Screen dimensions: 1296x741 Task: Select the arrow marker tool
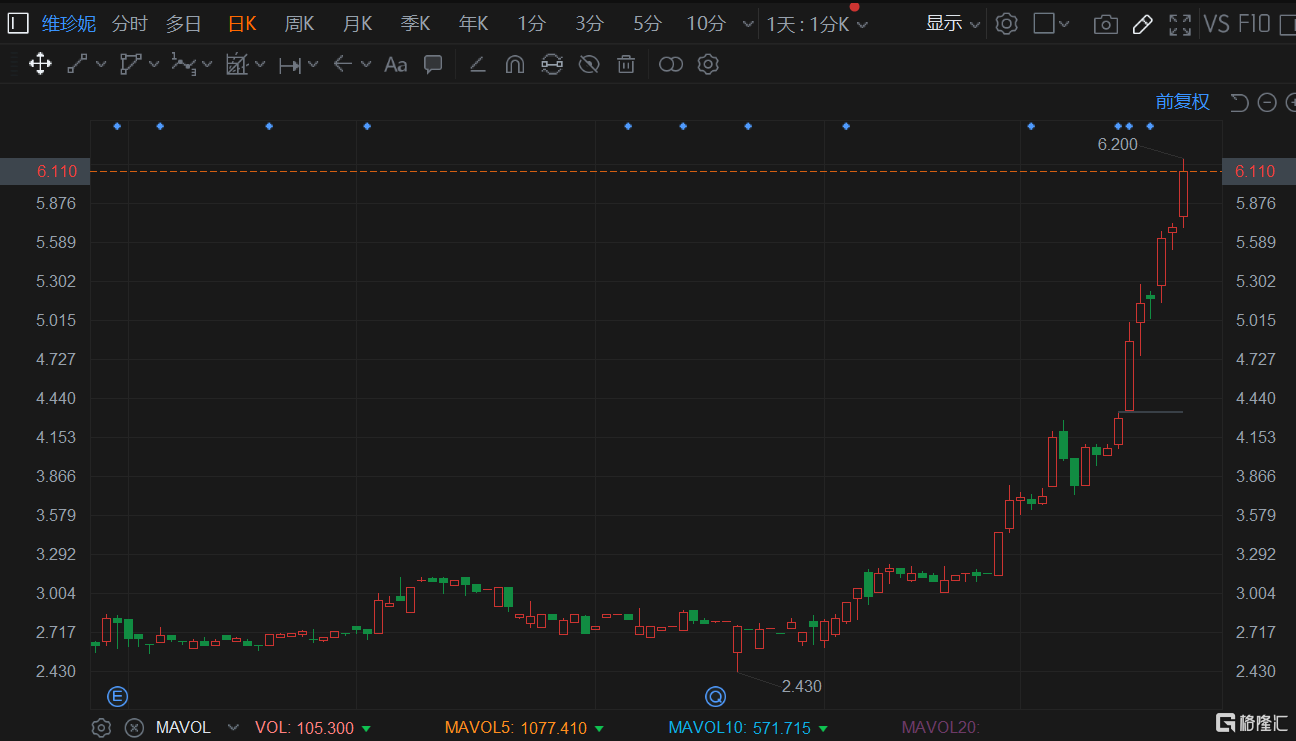pos(343,65)
